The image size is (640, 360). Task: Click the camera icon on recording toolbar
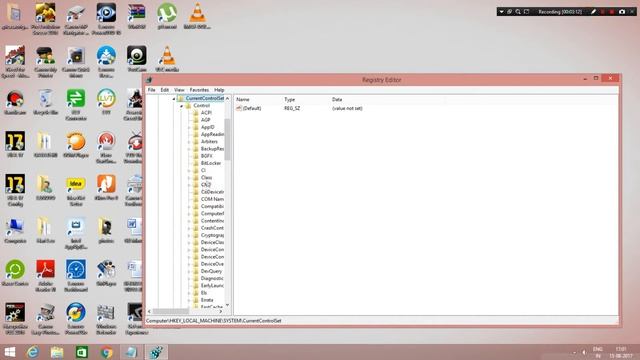pos(622,12)
